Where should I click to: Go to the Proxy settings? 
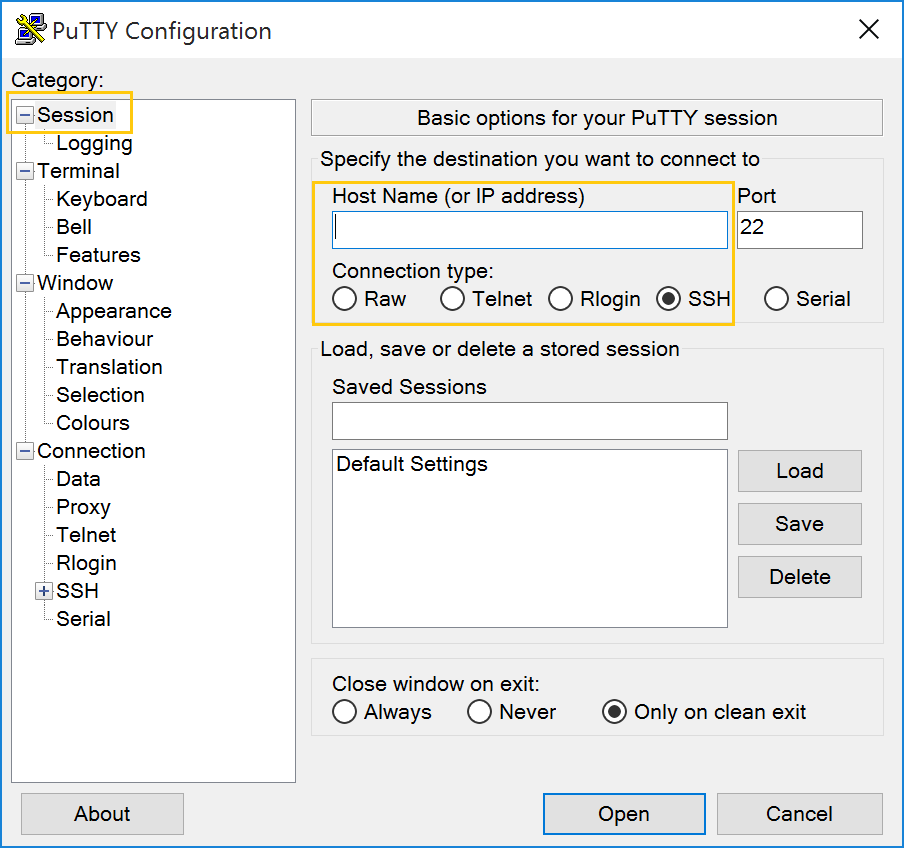pos(84,507)
